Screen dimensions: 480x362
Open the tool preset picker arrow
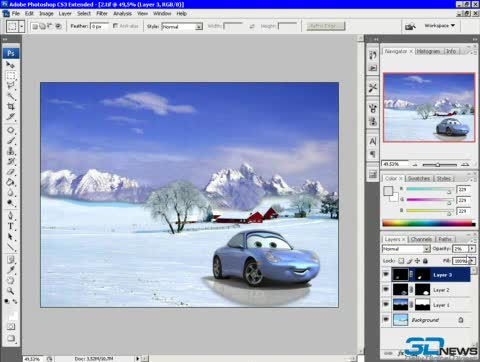click(22, 26)
